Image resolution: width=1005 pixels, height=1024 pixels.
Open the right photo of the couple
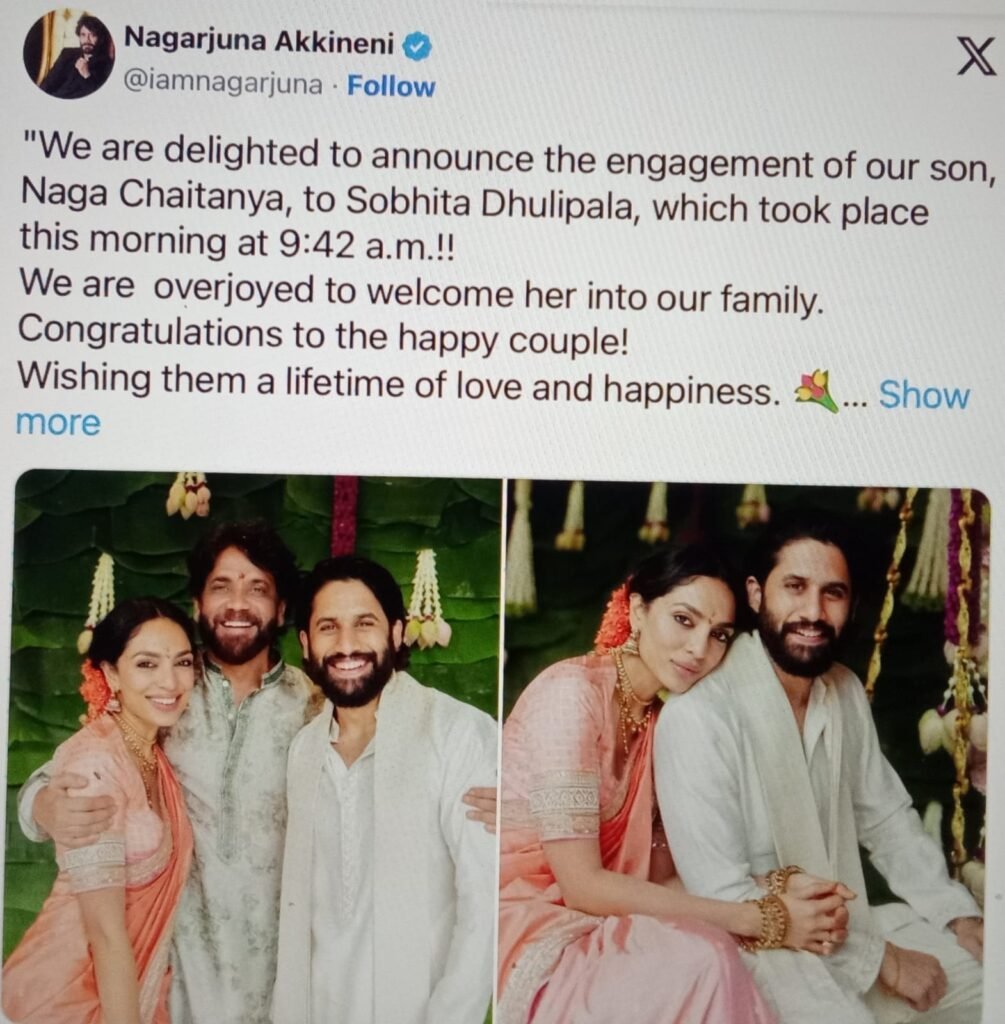tap(744, 751)
